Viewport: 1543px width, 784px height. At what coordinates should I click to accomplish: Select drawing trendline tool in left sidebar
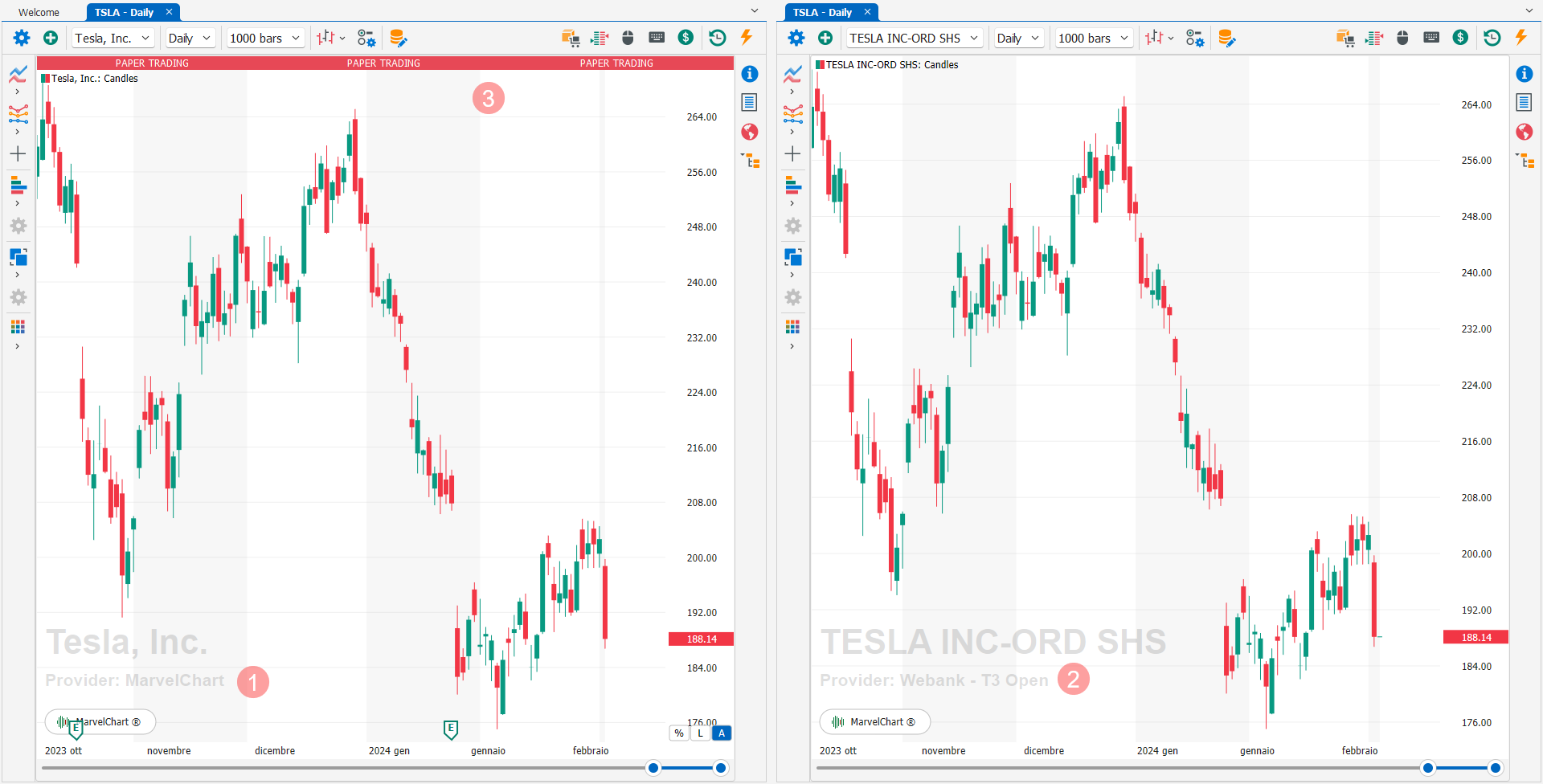(18, 114)
